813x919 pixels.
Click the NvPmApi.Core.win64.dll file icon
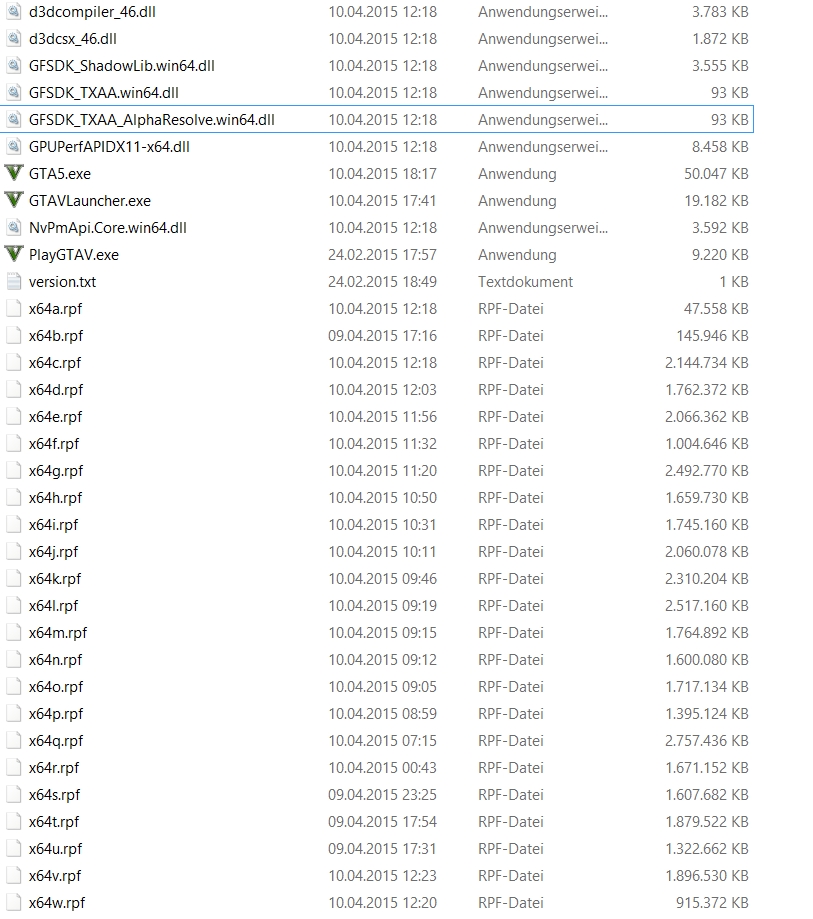point(13,227)
